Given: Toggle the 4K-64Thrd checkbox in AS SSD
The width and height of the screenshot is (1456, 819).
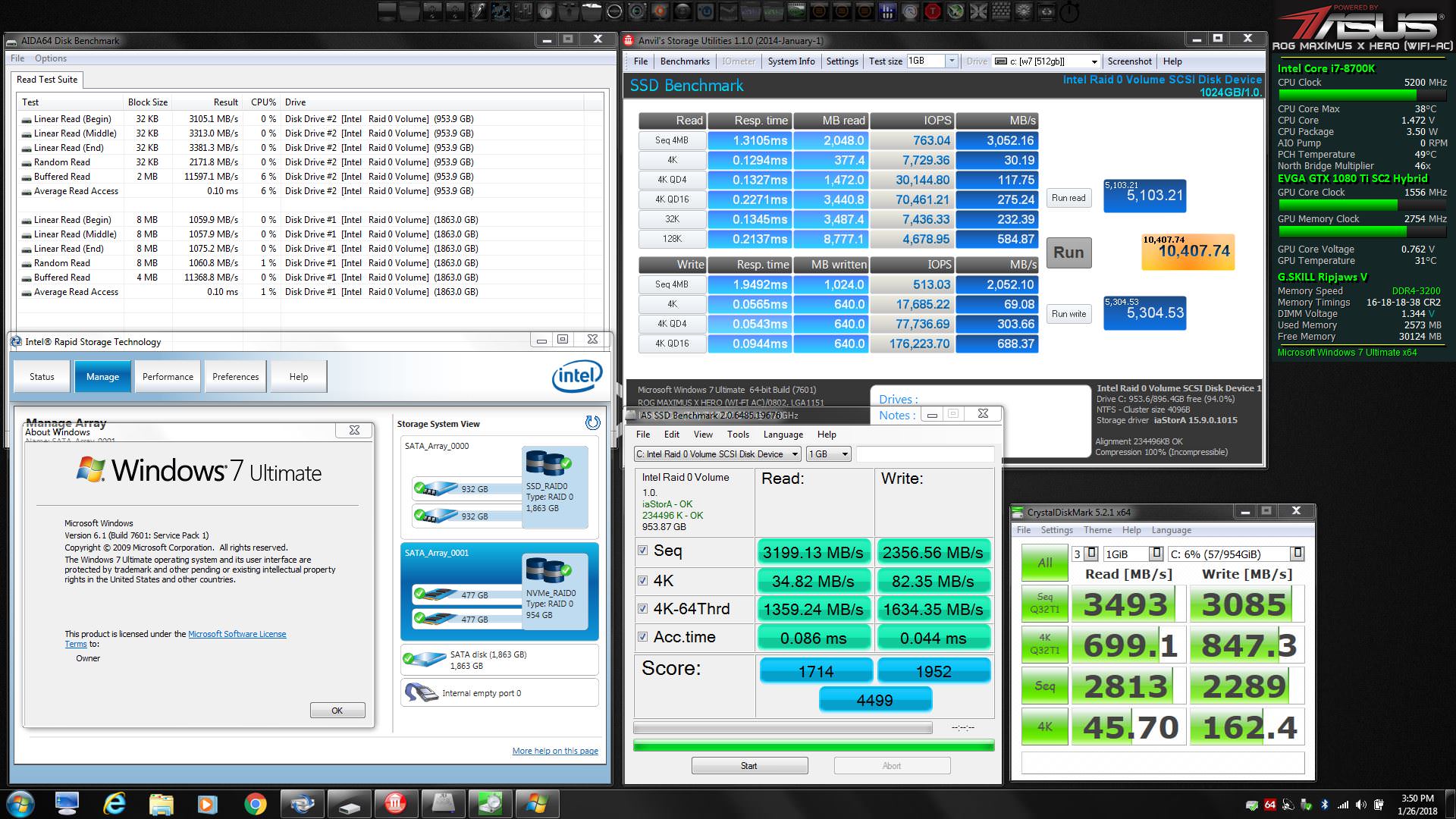Looking at the screenshot, I should (x=643, y=608).
